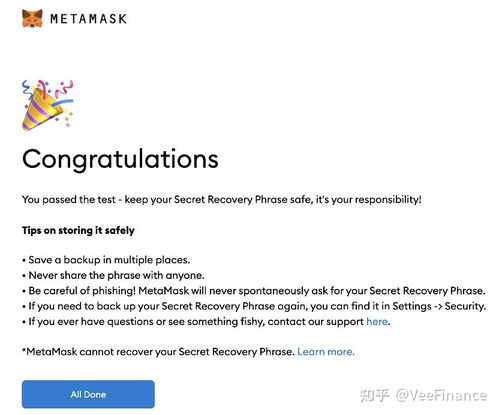This screenshot has width=499, height=415.
Task: Click the 'Security.' word ending the backup tip
Action: 465,306
